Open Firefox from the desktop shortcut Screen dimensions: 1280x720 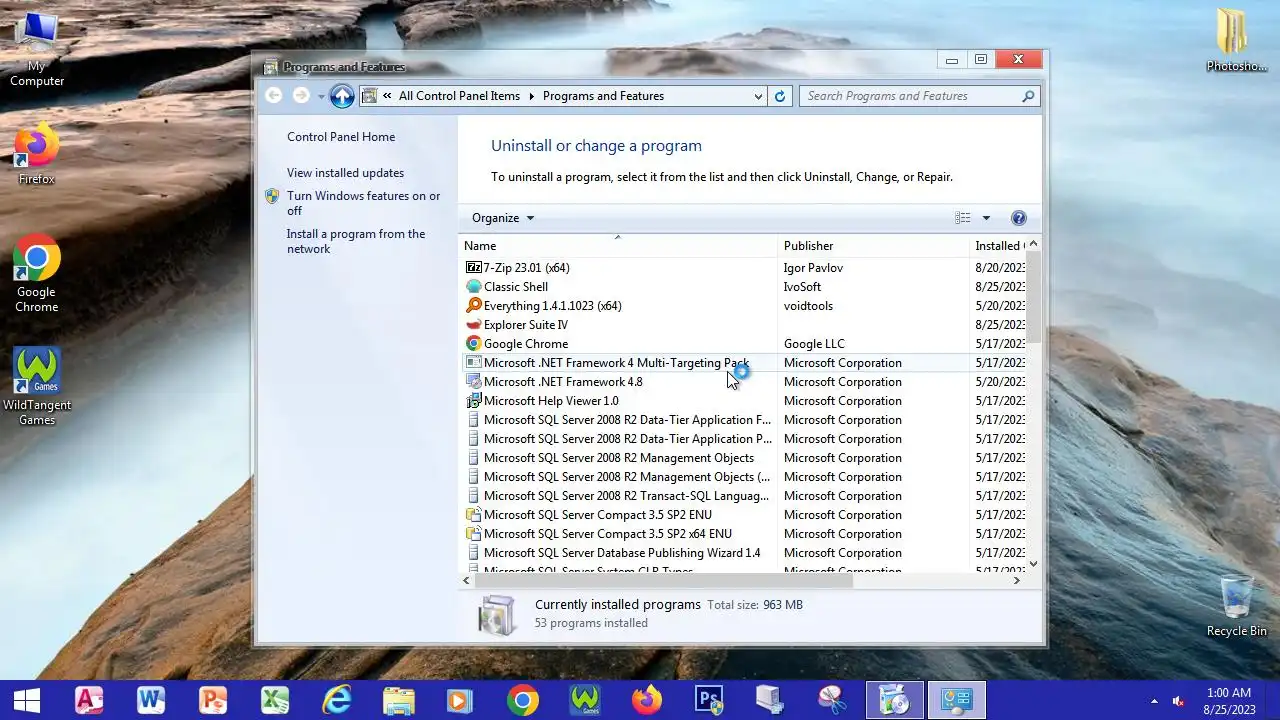(37, 155)
